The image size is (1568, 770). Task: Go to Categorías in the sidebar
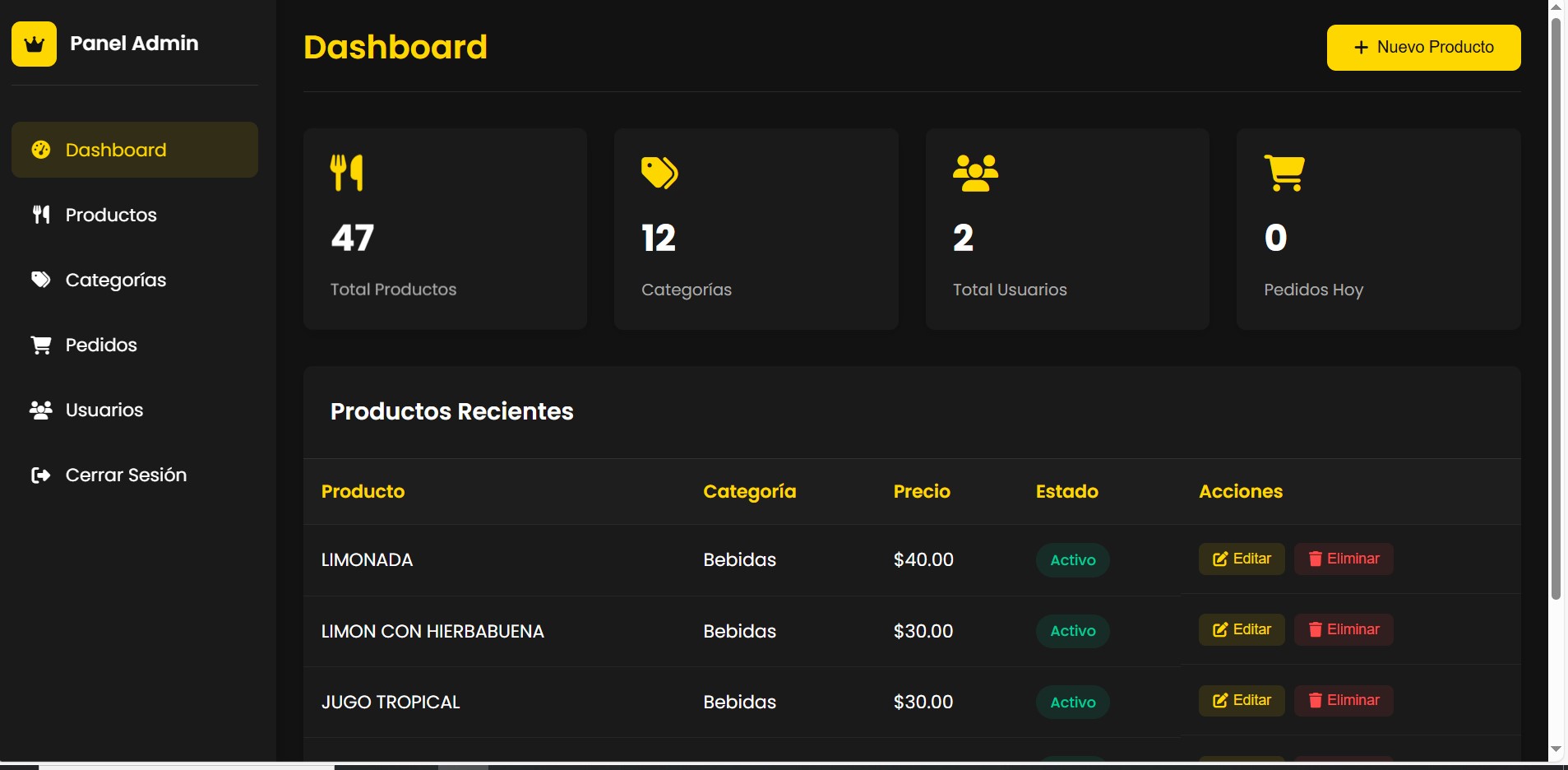[x=115, y=280]
